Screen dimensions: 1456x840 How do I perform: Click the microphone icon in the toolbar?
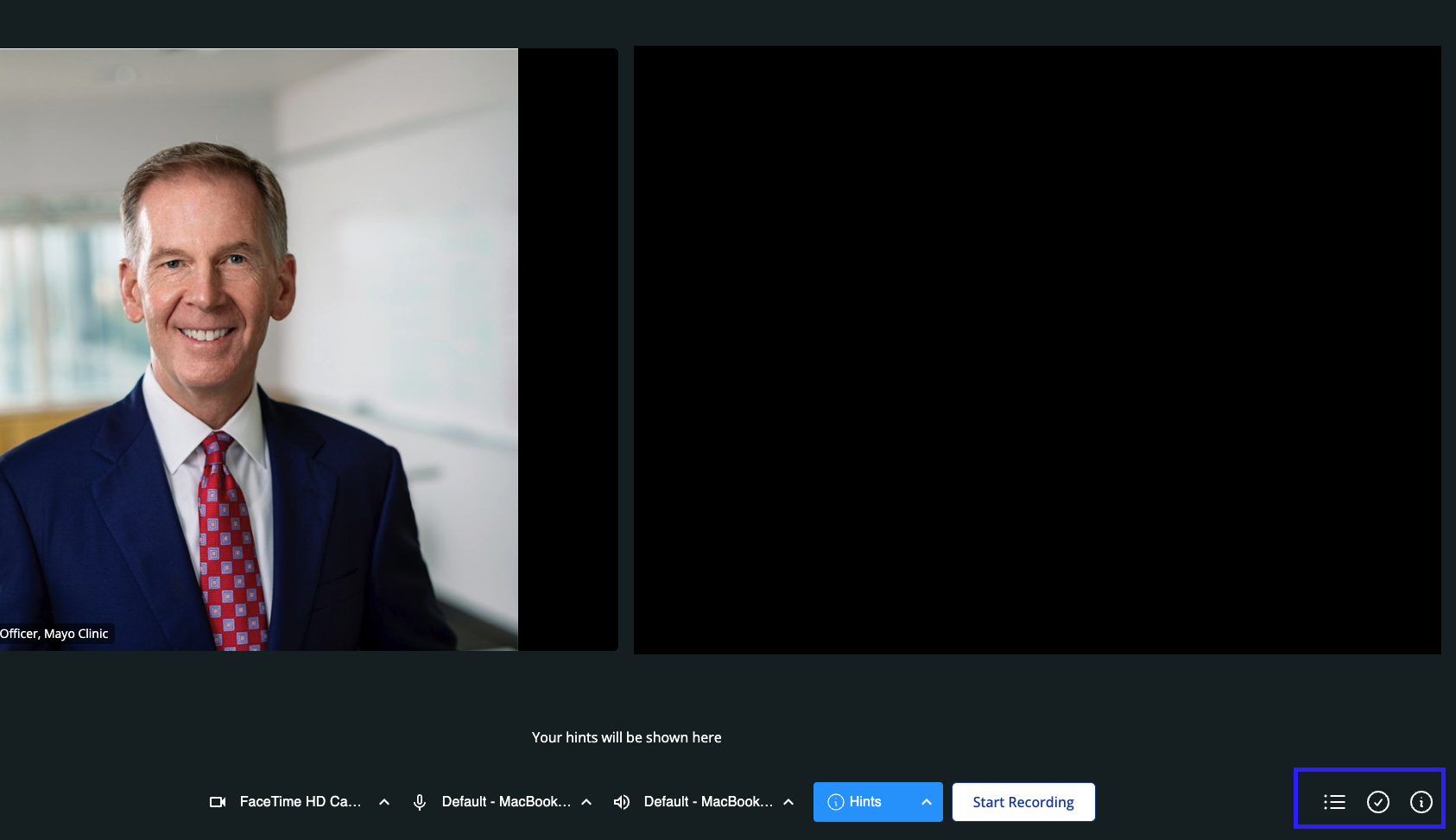coord(420,802)
